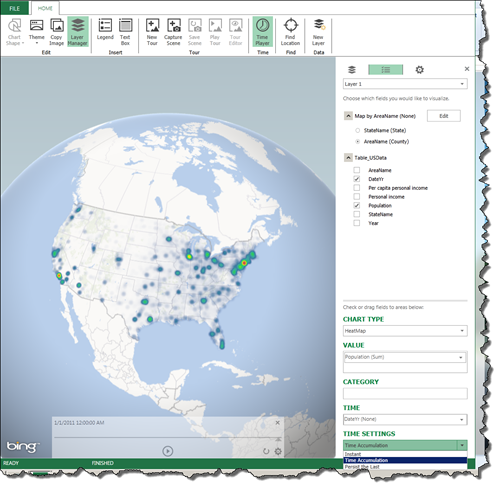Insert a Legend from the ribbon
Image resolution: width=500 pixels, height=489 pixels.
pos(105,30)
